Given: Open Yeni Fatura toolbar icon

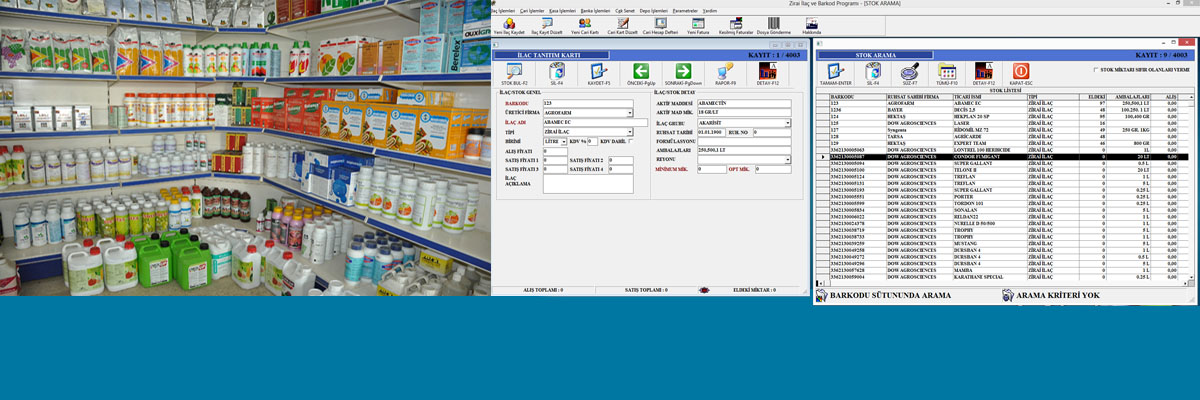Looking at the screenshot, I should point(698,23).
